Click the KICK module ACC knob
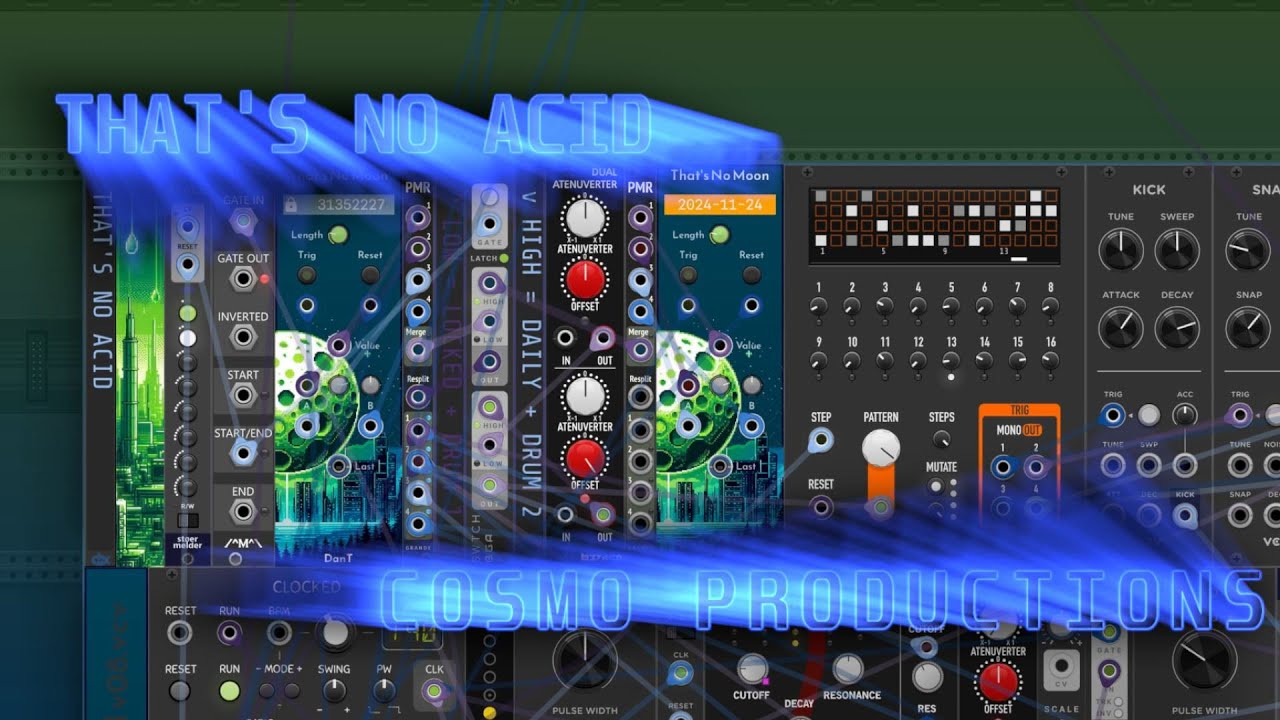 pos(1184,415)
